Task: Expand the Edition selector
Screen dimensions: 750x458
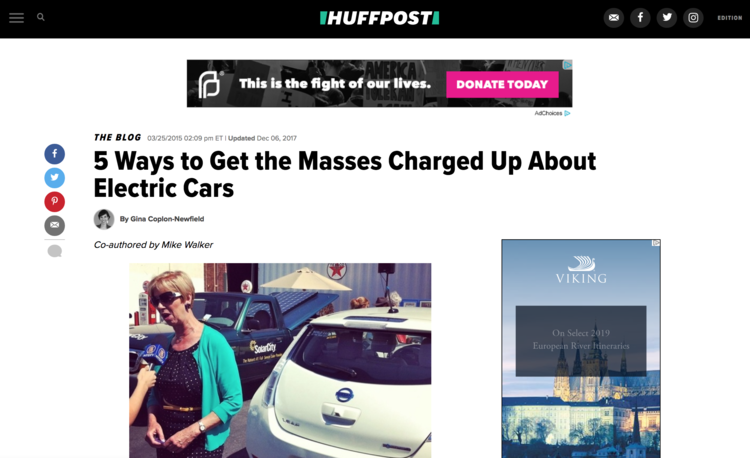Action: (729, 18)
